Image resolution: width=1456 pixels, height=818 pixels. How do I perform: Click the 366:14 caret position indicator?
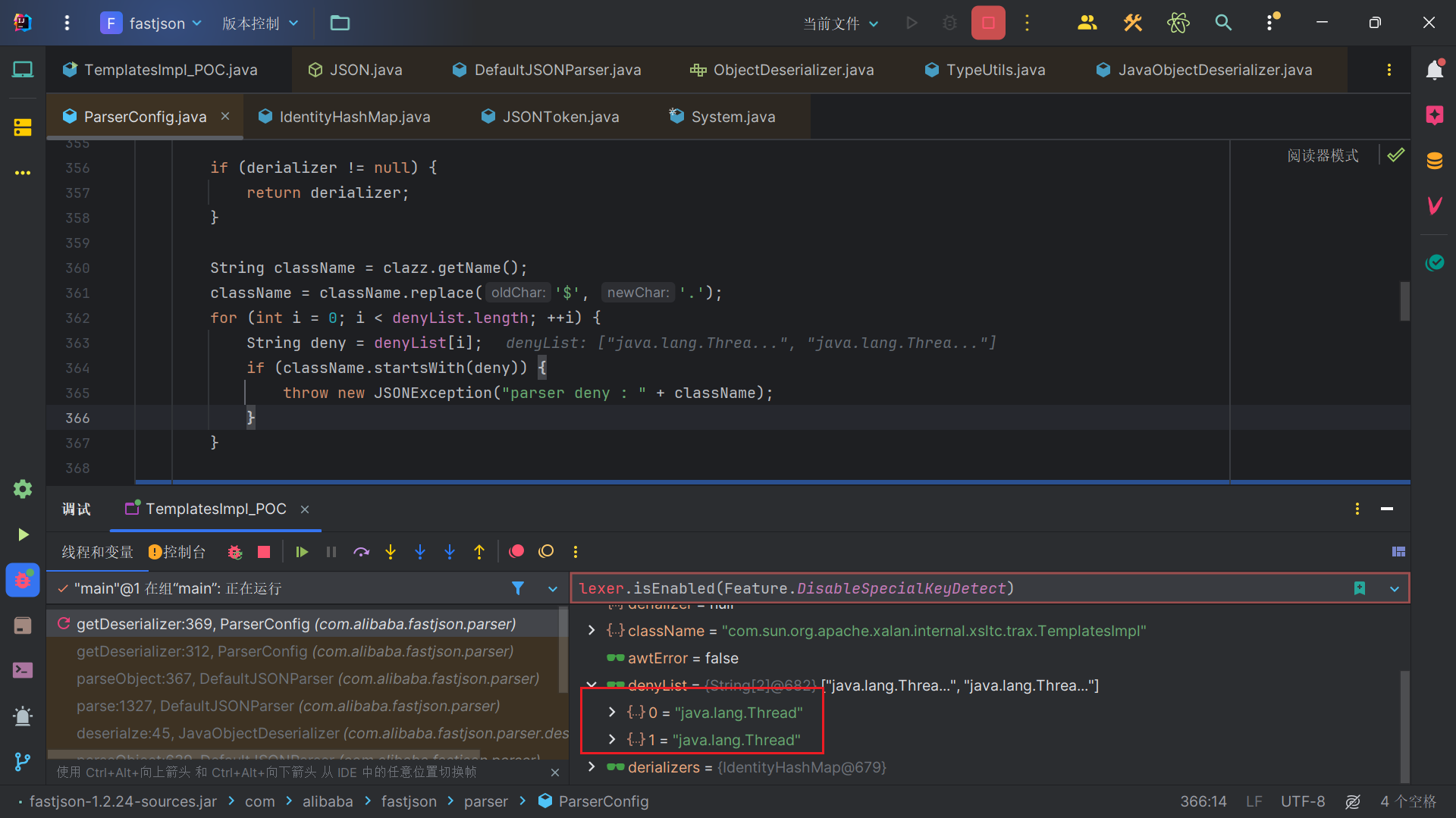coord(1203,801)
